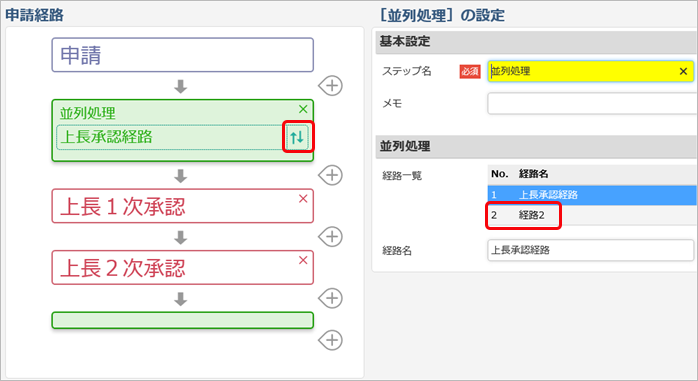Click the メモ label
The width and height of the screenshot is (698, 381).
point(392,104)
